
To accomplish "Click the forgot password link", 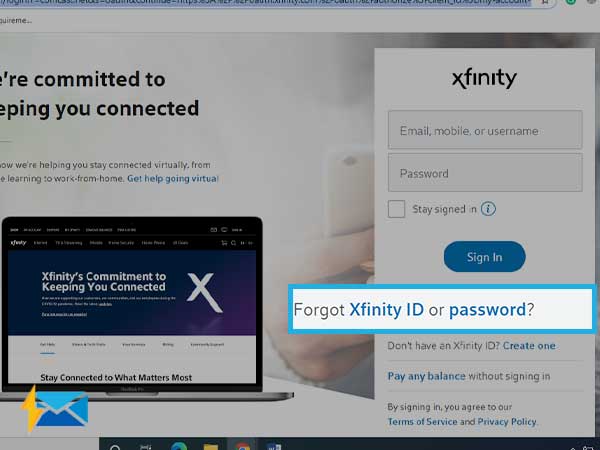I will click(x=487, y=310).
